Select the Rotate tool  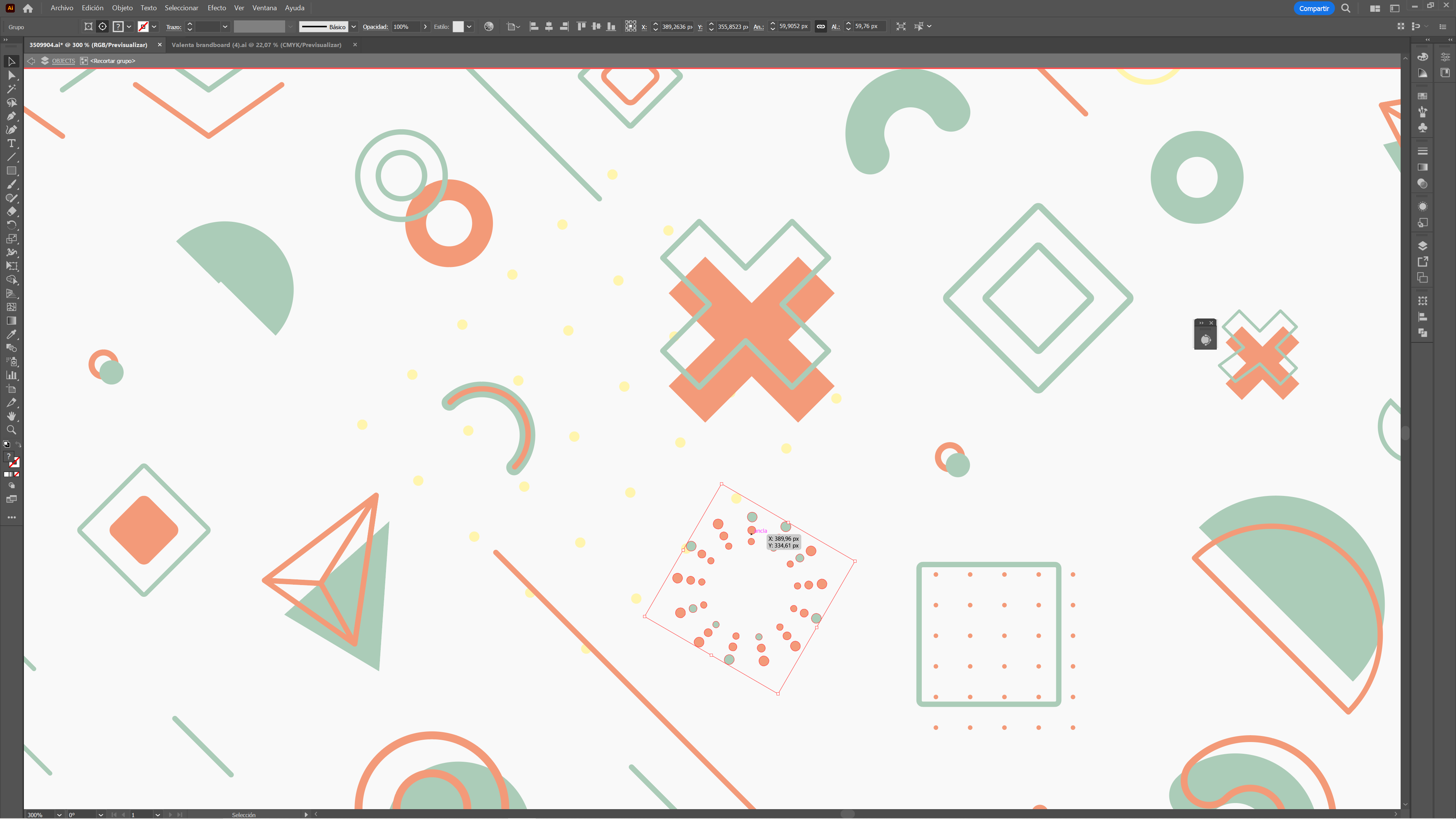(x=11, y=225)
